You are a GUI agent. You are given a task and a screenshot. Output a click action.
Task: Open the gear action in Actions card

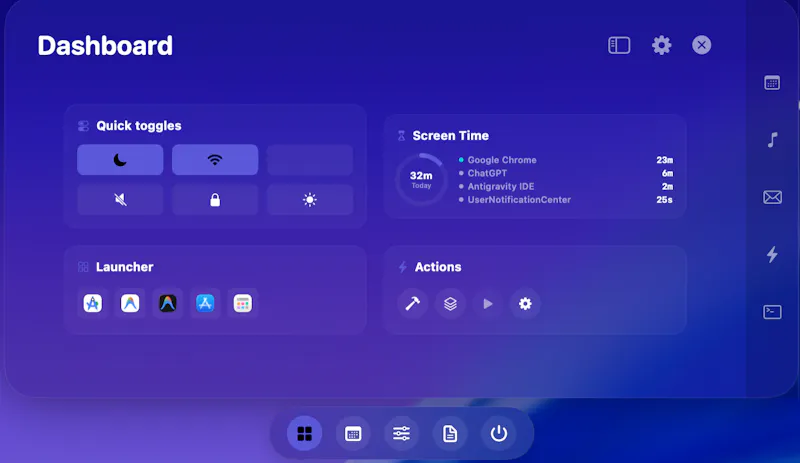[x=525, y=304]
